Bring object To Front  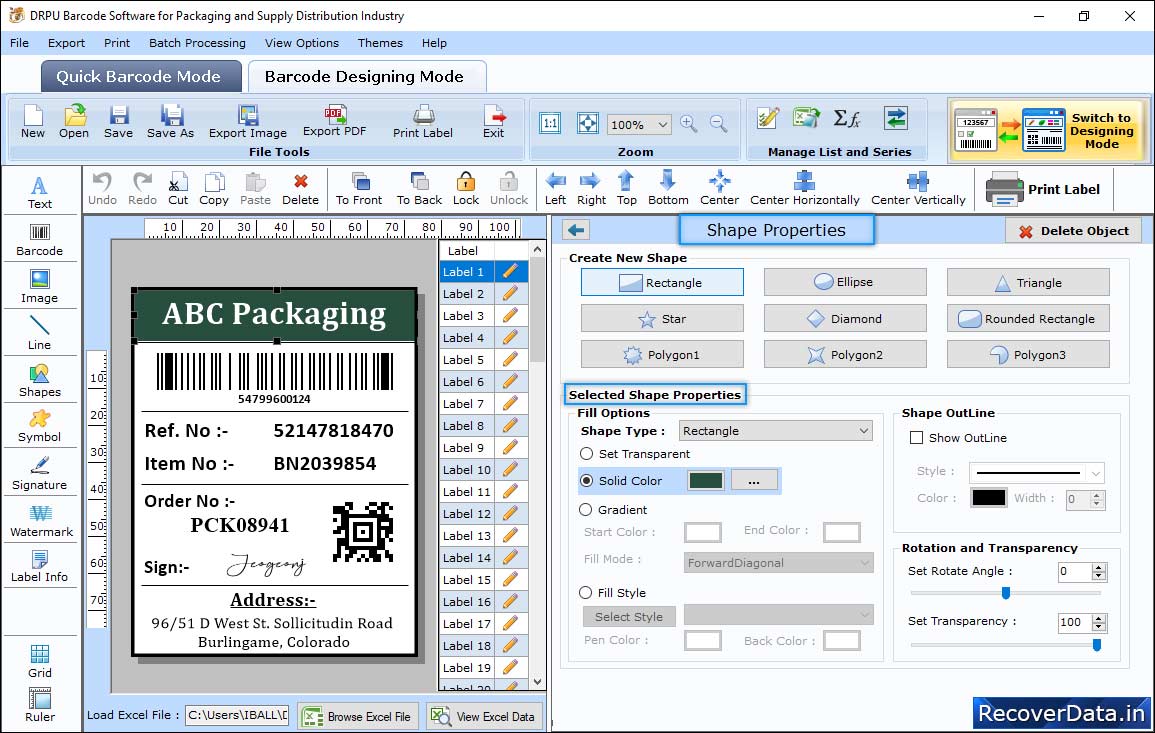click(x=359, y=189)
